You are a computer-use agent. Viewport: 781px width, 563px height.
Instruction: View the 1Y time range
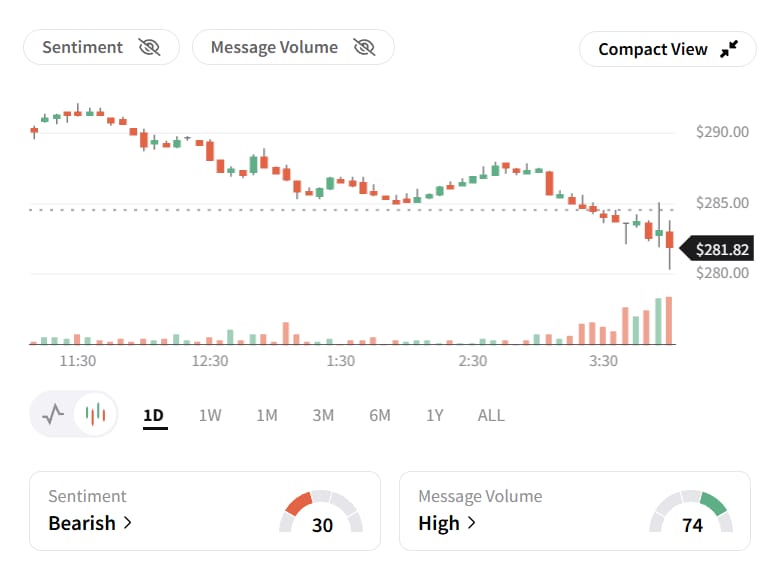(x=434, y=416)
